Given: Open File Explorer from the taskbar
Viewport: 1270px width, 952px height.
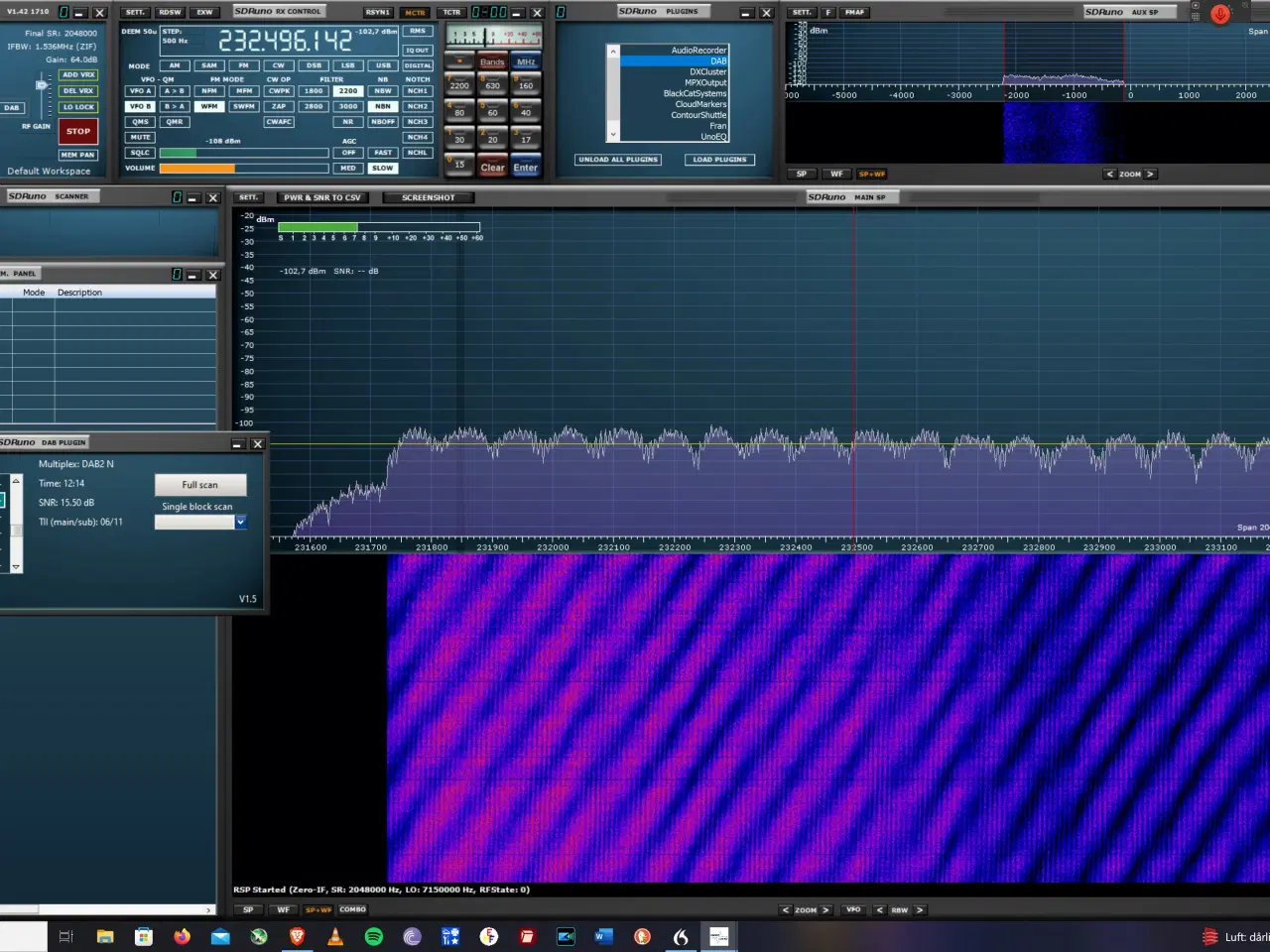Looking at the screenshot, I should [104, 936].
